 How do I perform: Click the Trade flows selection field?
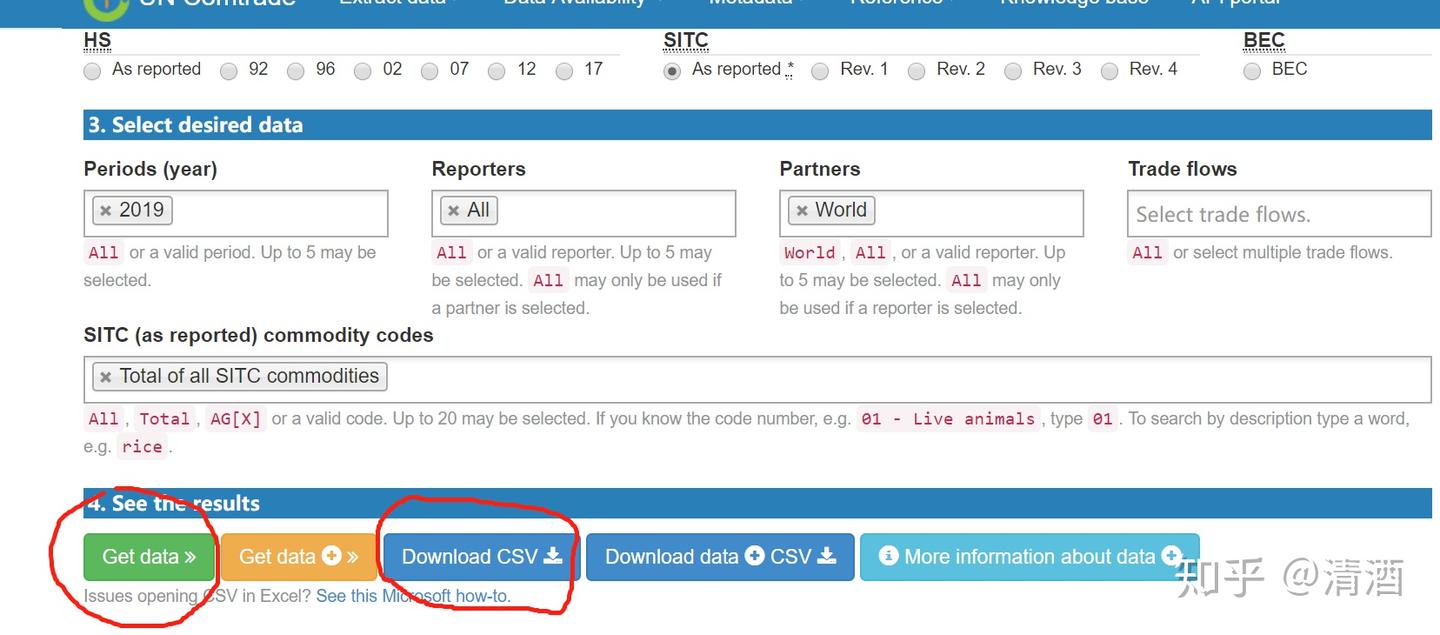(1278, 213)
